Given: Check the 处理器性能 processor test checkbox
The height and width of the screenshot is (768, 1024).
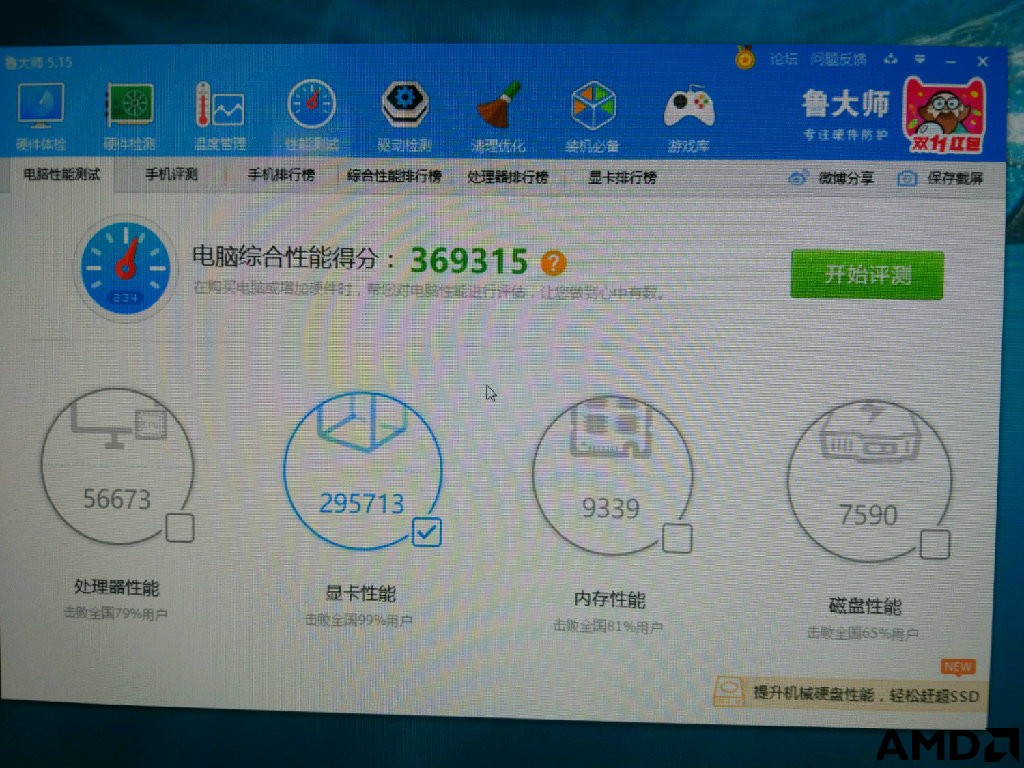Looking at the screenshot, I should click(x=180, y=528).
